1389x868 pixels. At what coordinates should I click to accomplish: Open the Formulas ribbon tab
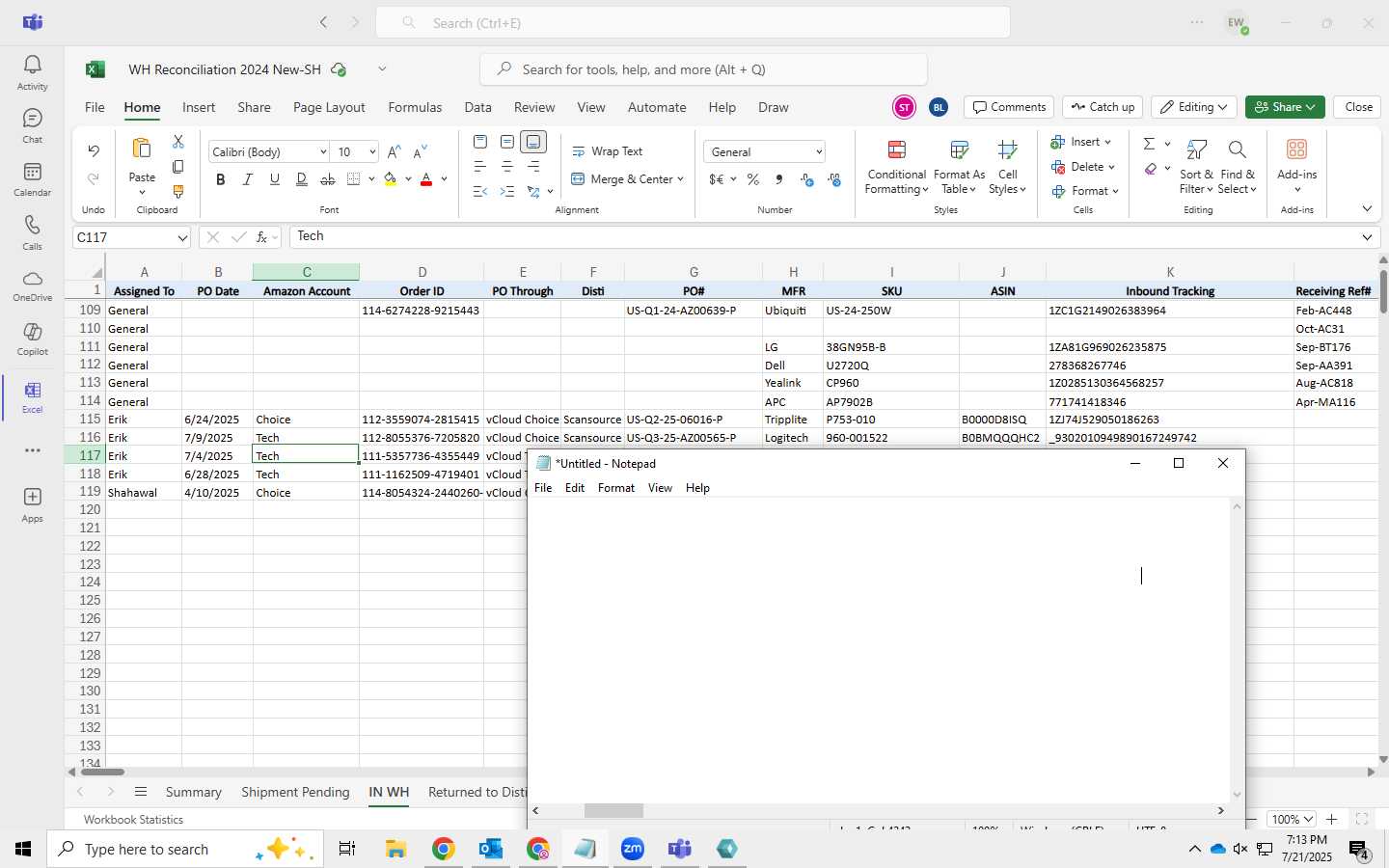[x=415, y=107]
